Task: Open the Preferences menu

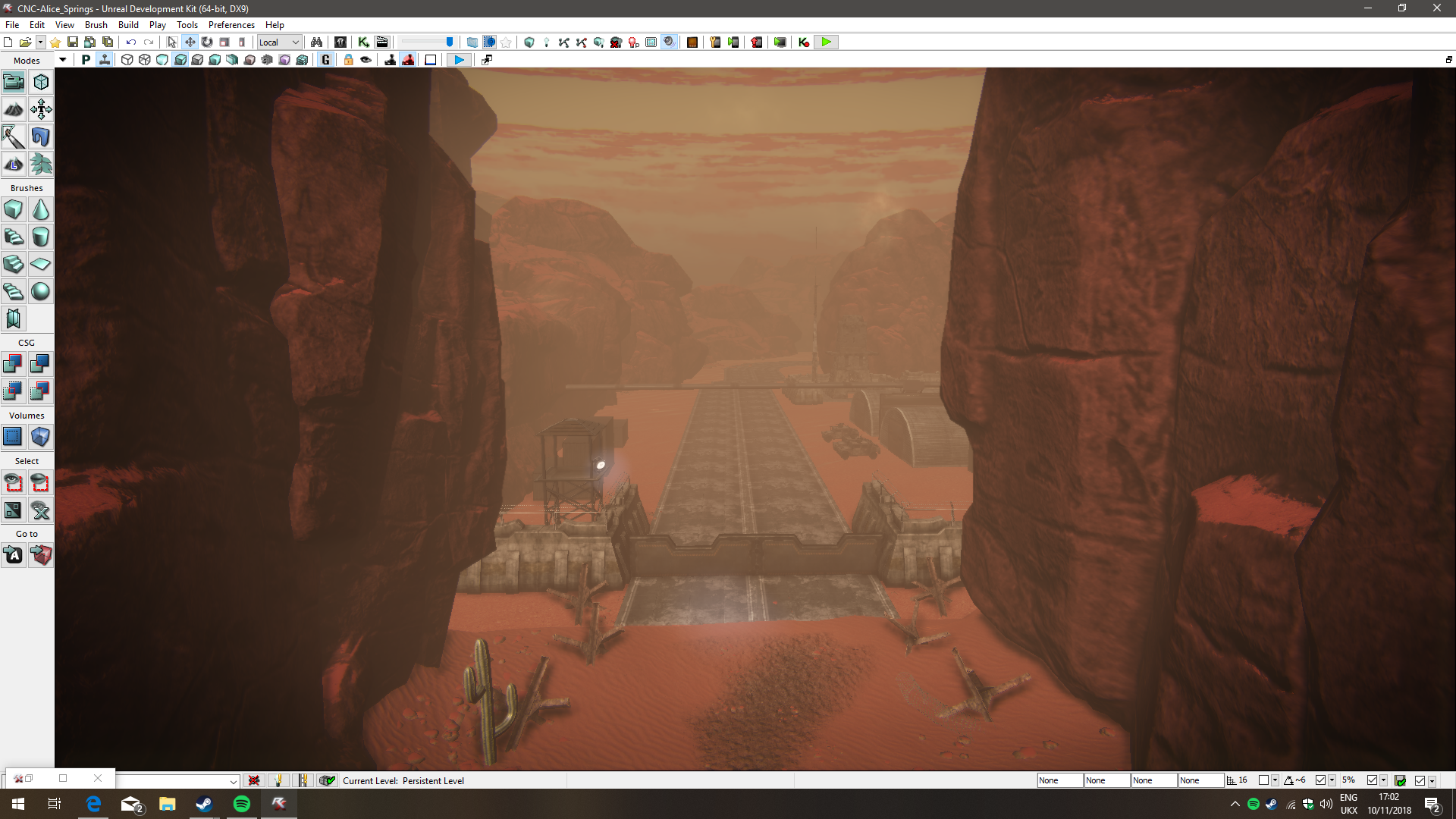Action: point(231,25)
